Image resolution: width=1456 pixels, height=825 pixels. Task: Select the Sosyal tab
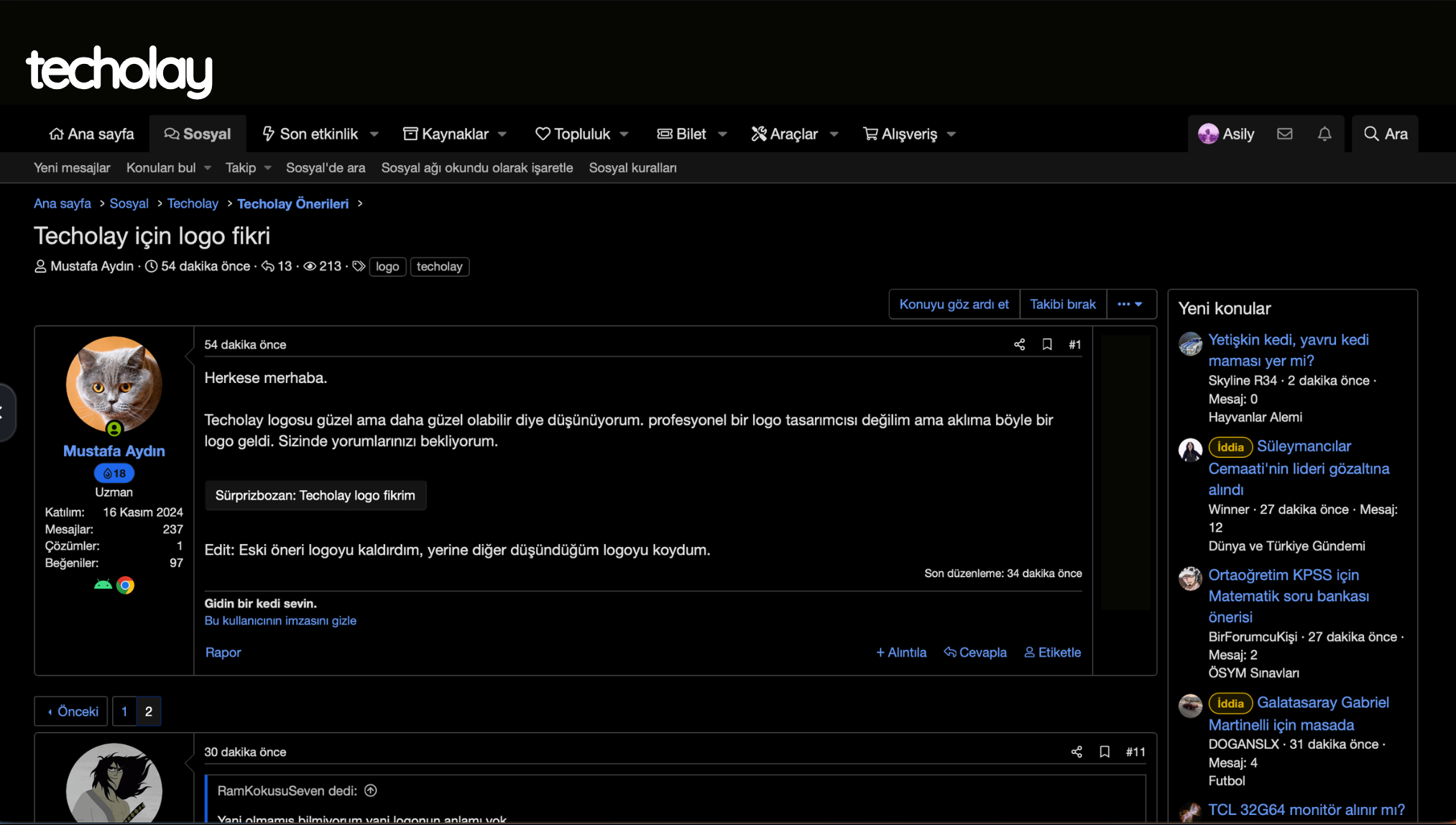(x=198, y=134)
